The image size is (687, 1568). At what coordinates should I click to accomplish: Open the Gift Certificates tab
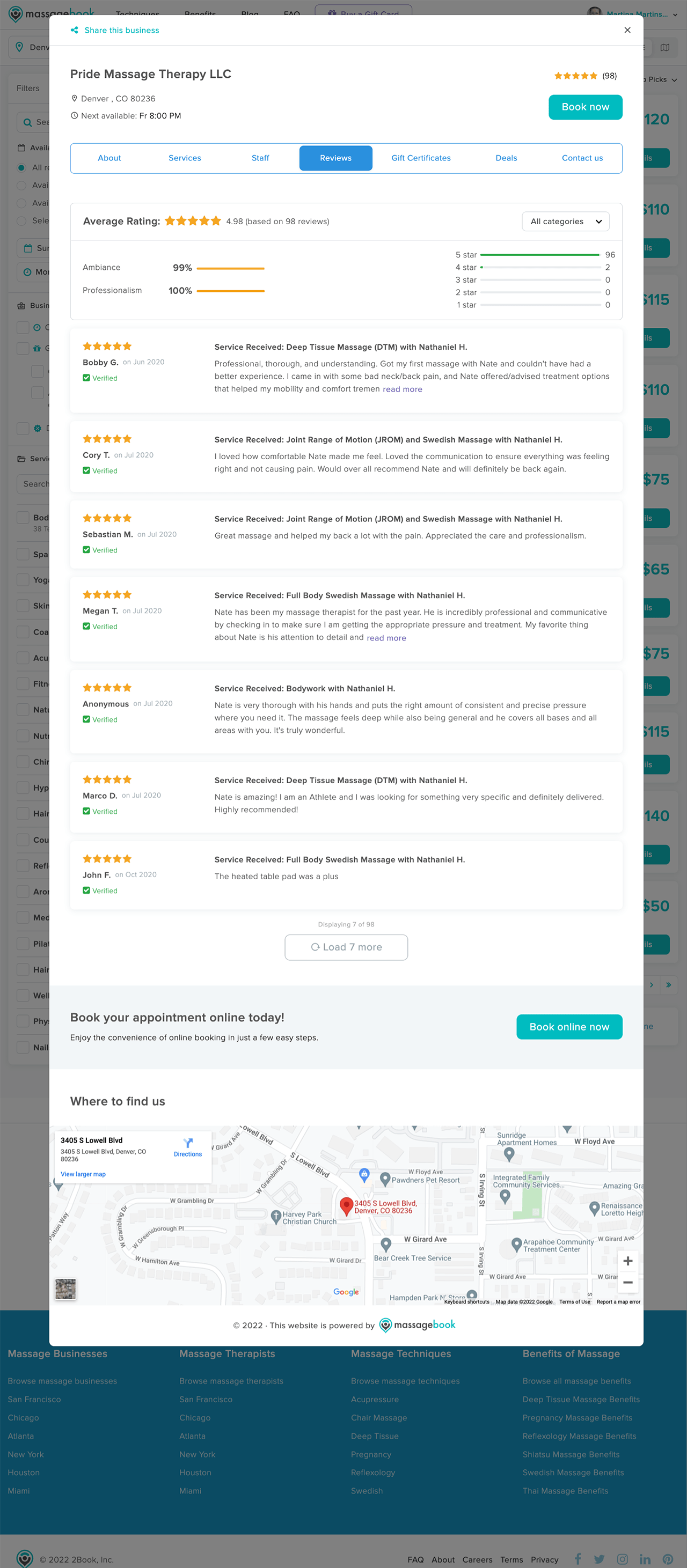point(421,158)
